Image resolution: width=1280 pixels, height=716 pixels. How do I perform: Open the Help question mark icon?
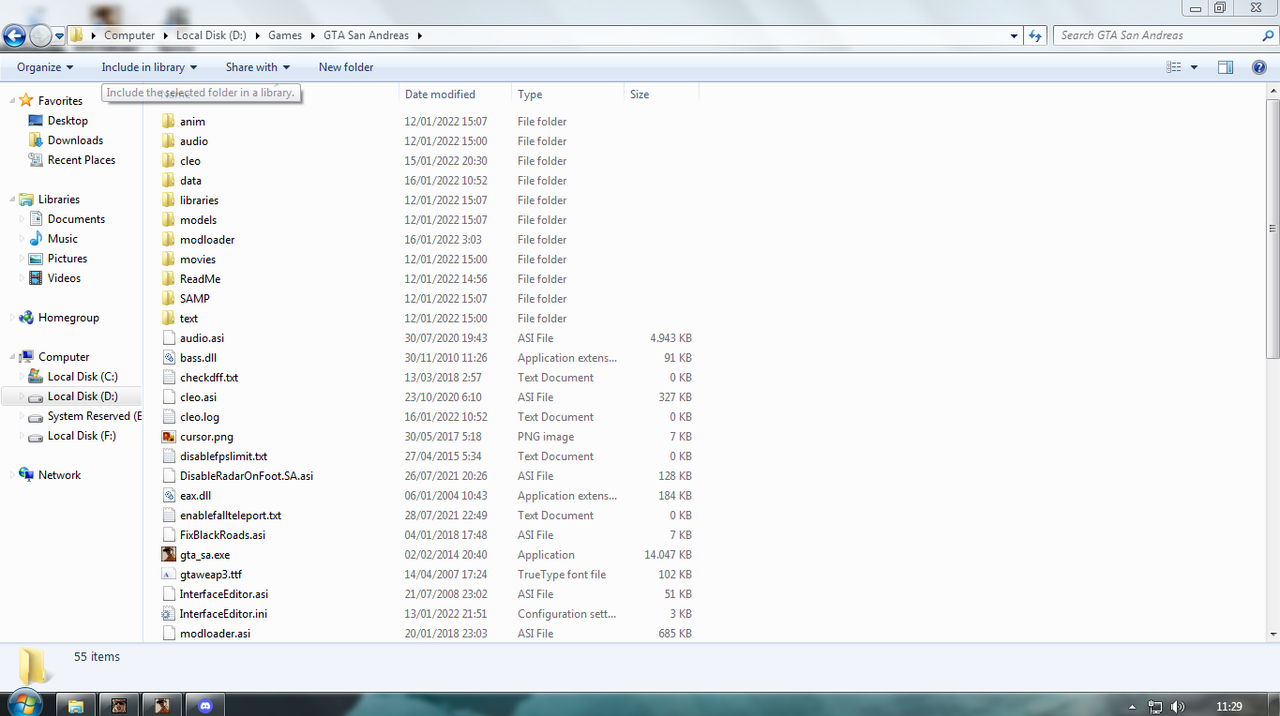(1259, 67)
